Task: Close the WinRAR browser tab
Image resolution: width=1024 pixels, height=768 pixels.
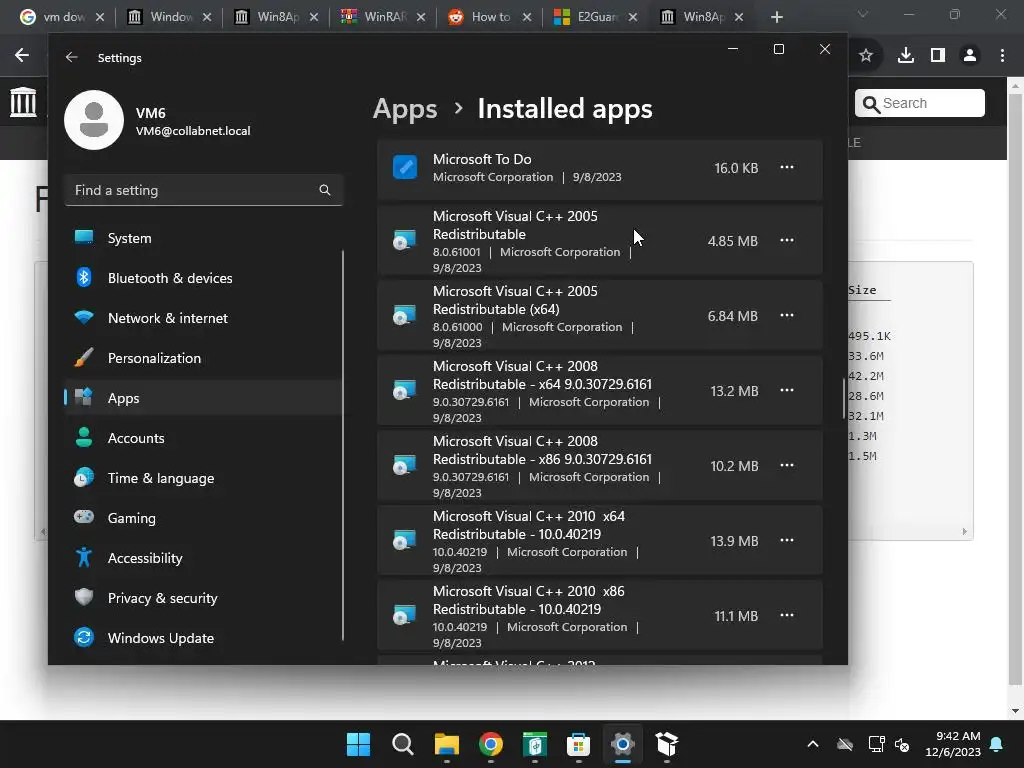Action: (421, 17)
